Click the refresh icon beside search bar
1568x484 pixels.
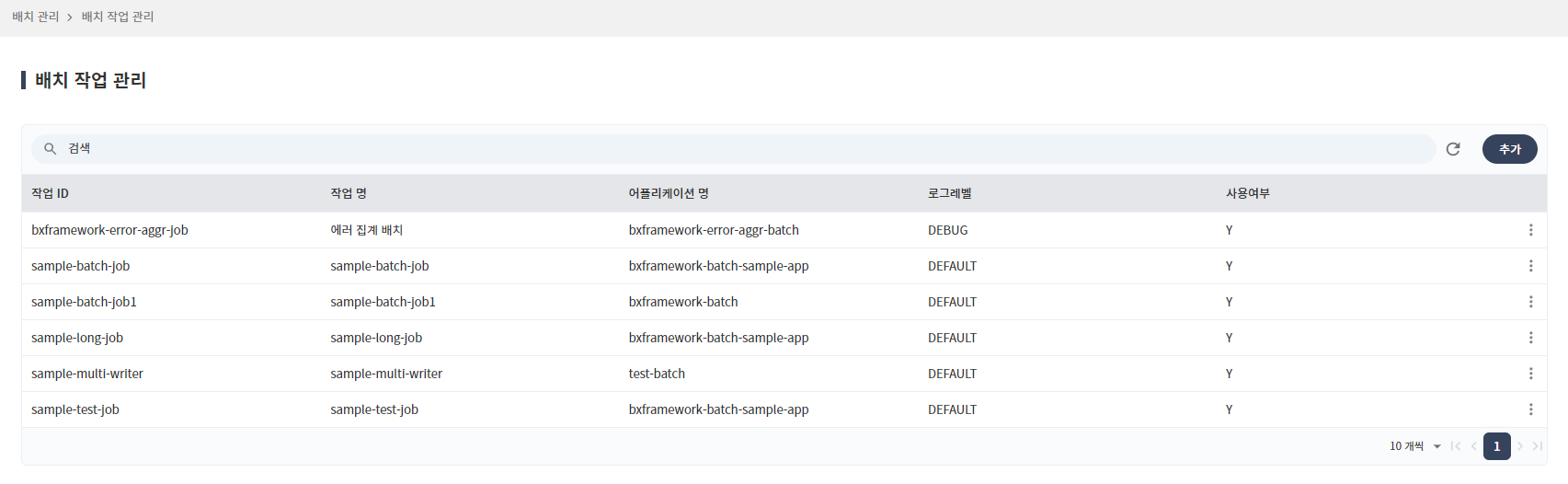(x=1453, y=149)
